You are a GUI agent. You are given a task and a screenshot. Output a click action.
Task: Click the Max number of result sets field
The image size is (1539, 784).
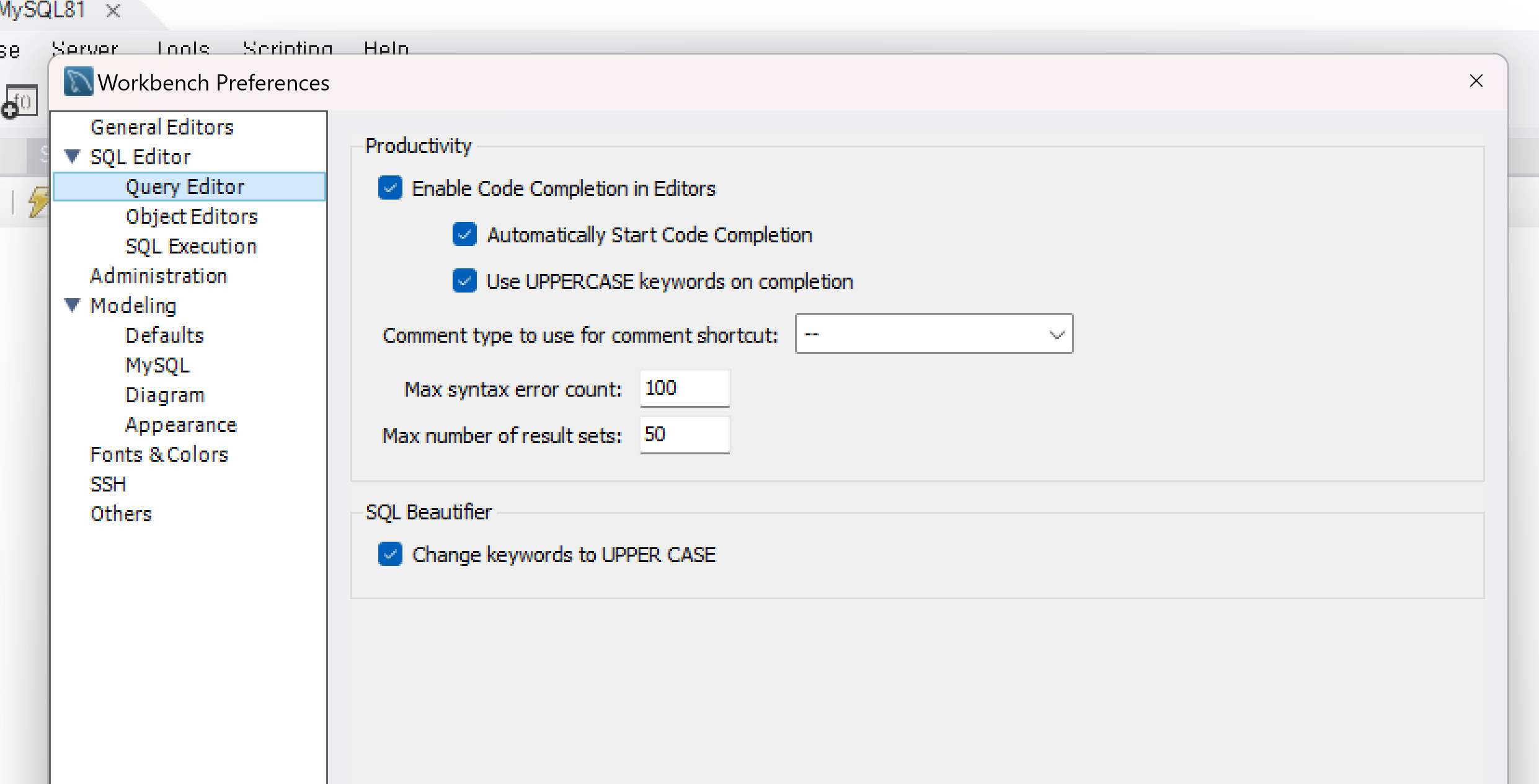tap(684, 434)
